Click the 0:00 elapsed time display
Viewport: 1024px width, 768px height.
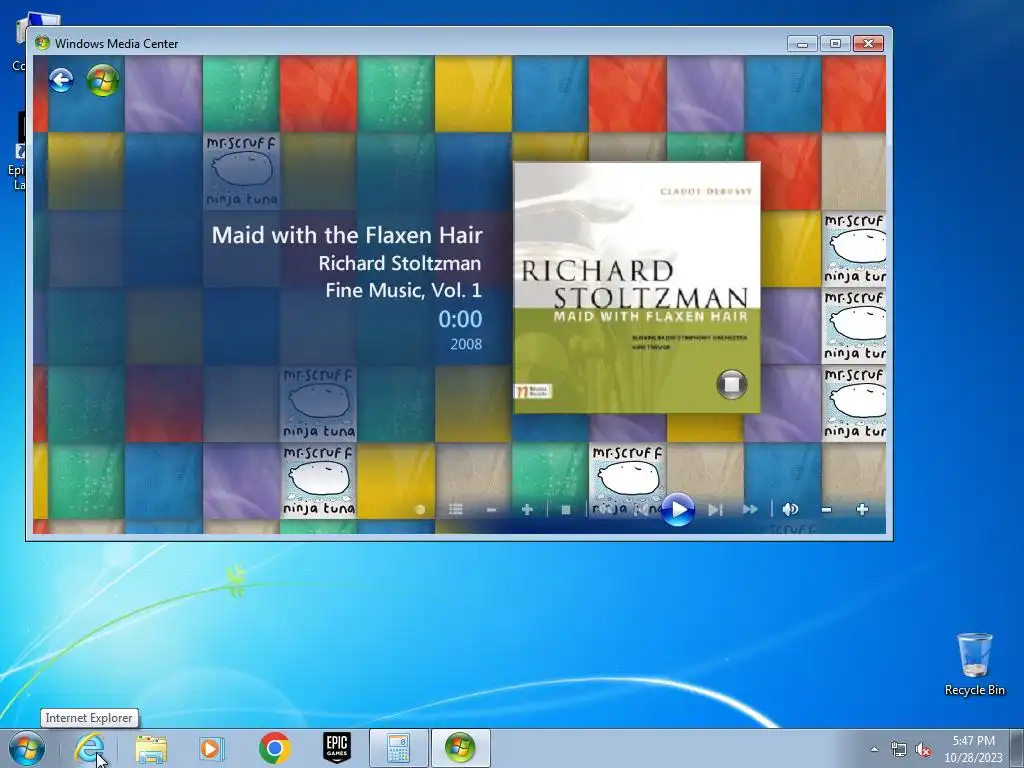[460, 319]
